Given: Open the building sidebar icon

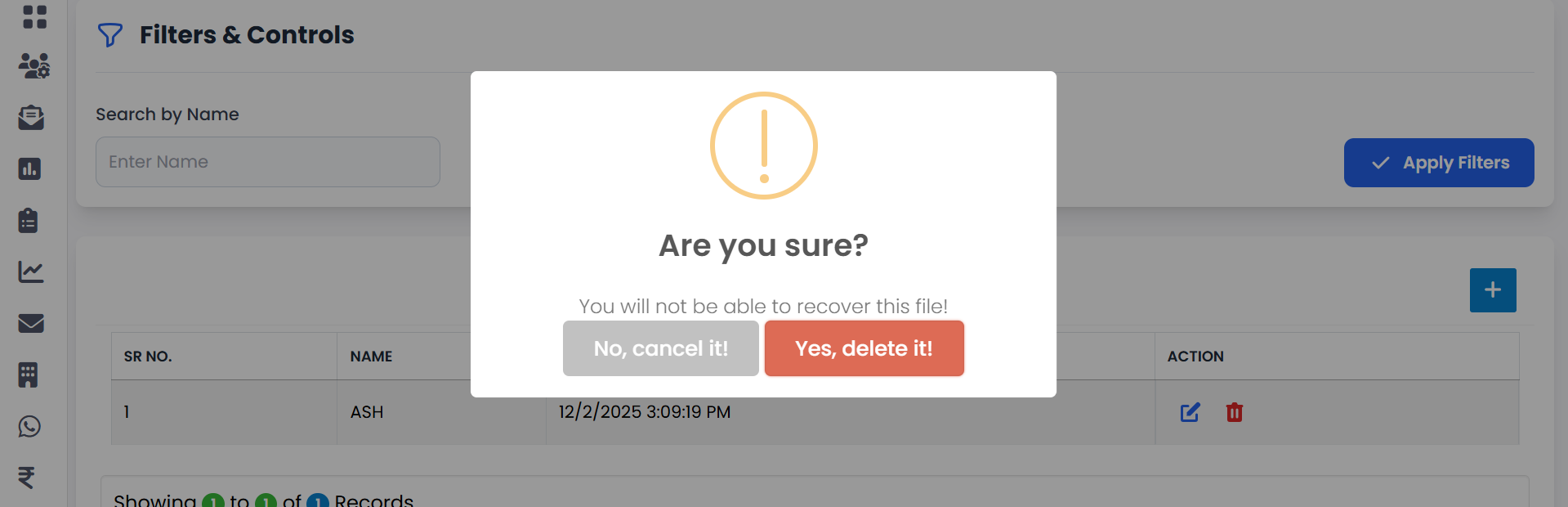Looking at the screenshot, I should point(29,375).
